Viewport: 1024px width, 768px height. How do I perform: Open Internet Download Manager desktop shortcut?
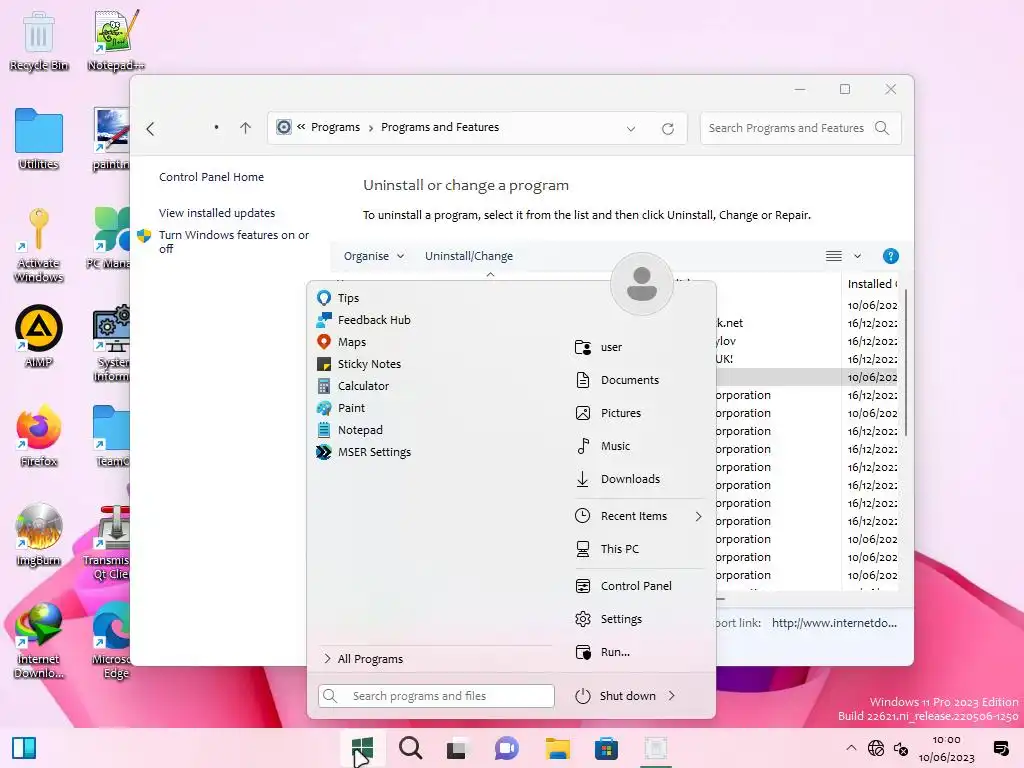[x=39, y=641]
